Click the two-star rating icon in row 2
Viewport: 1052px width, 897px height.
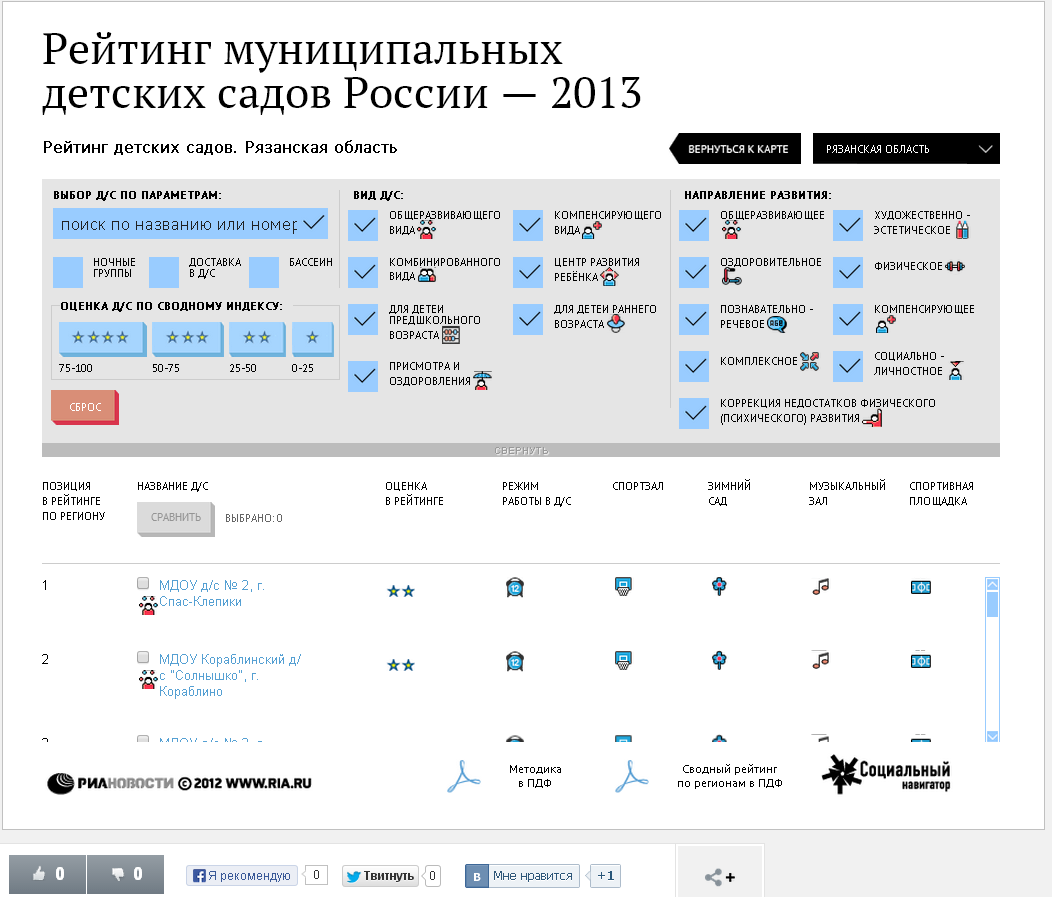tap(401, 665)
